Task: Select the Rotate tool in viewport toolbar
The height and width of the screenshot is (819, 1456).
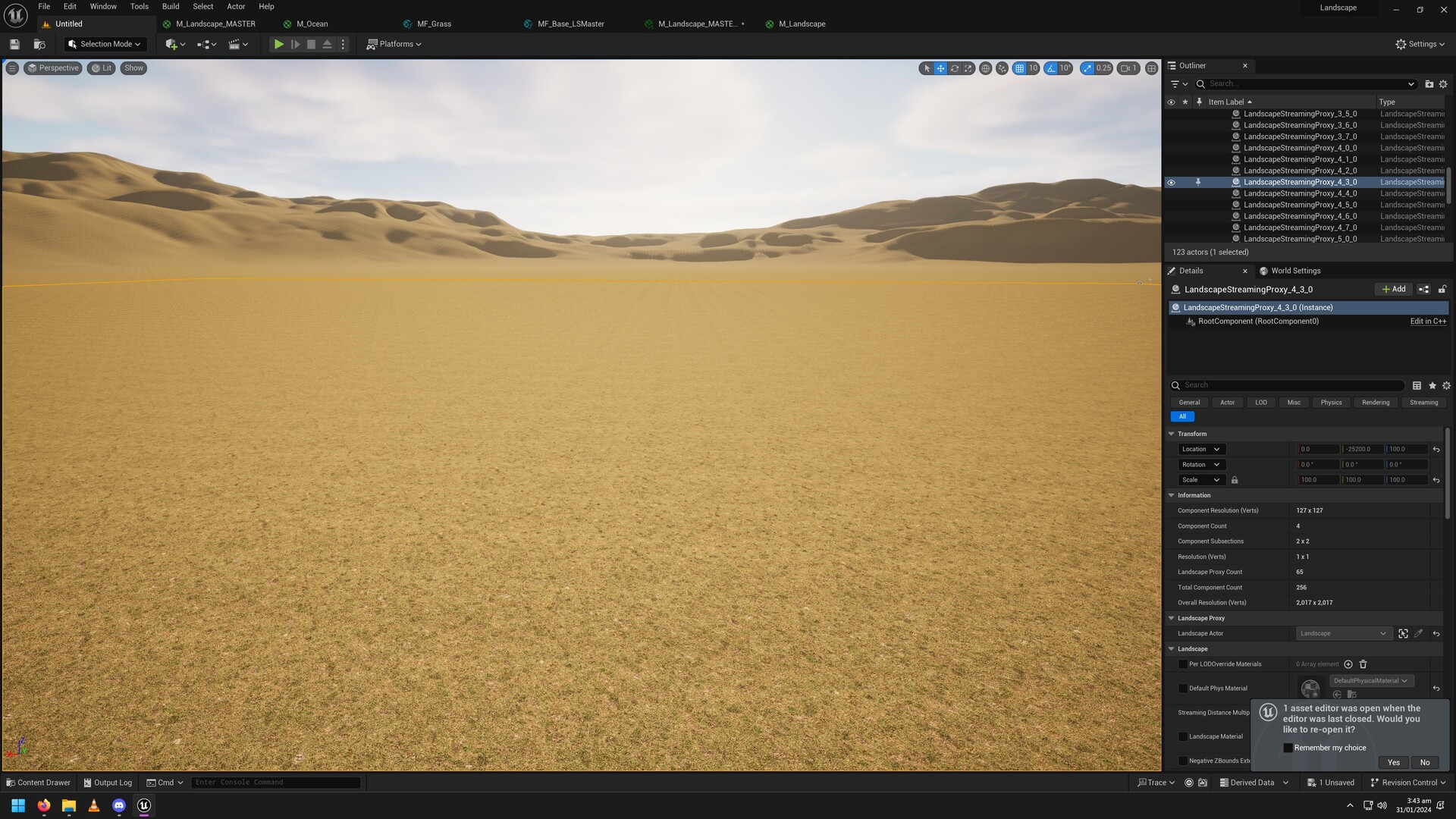Action: [955, 68]
